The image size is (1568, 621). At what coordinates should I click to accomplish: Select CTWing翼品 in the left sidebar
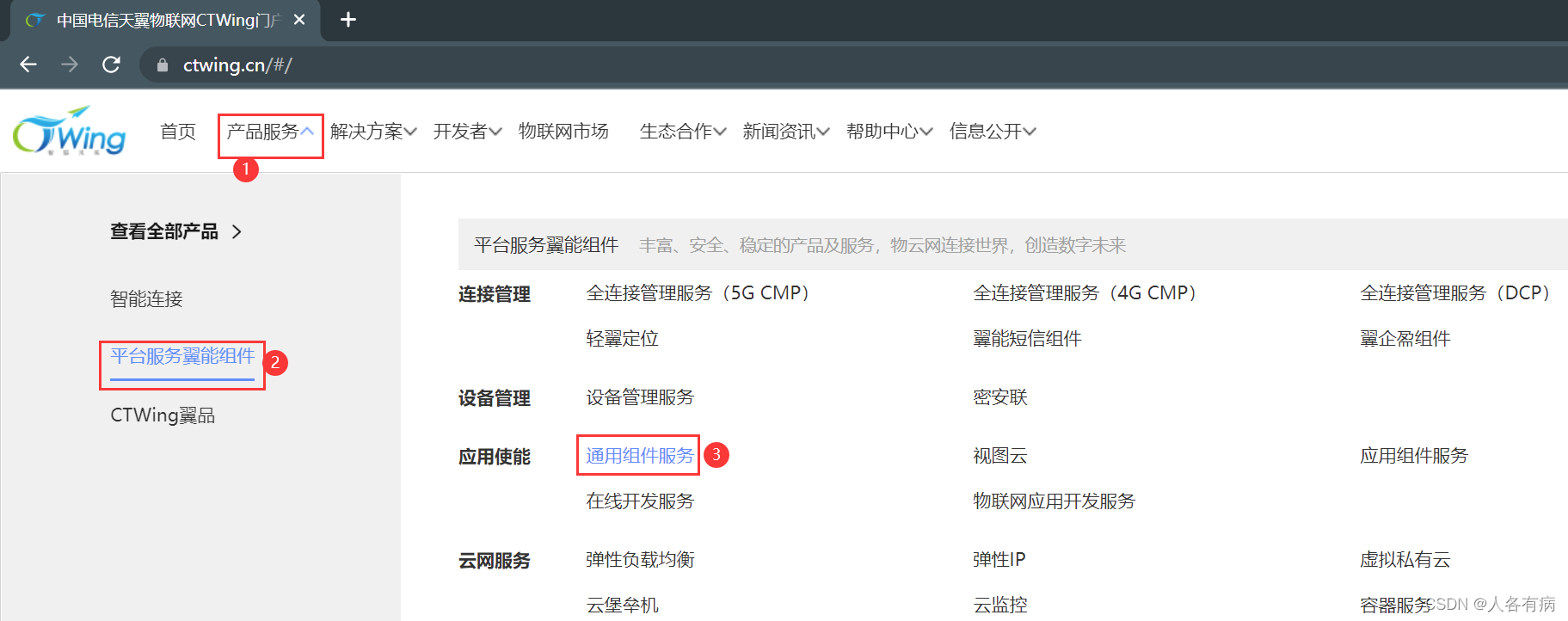pos(163,415)
